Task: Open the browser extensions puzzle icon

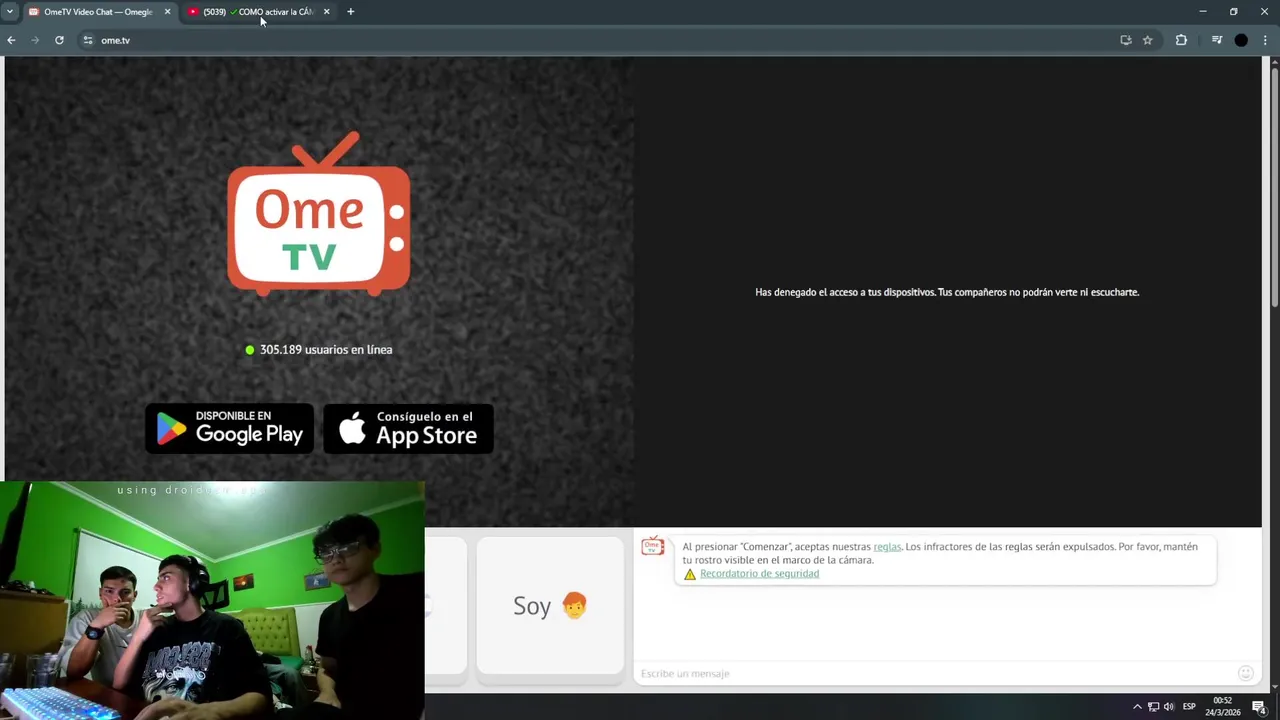Action: (x=1181, y=40)
